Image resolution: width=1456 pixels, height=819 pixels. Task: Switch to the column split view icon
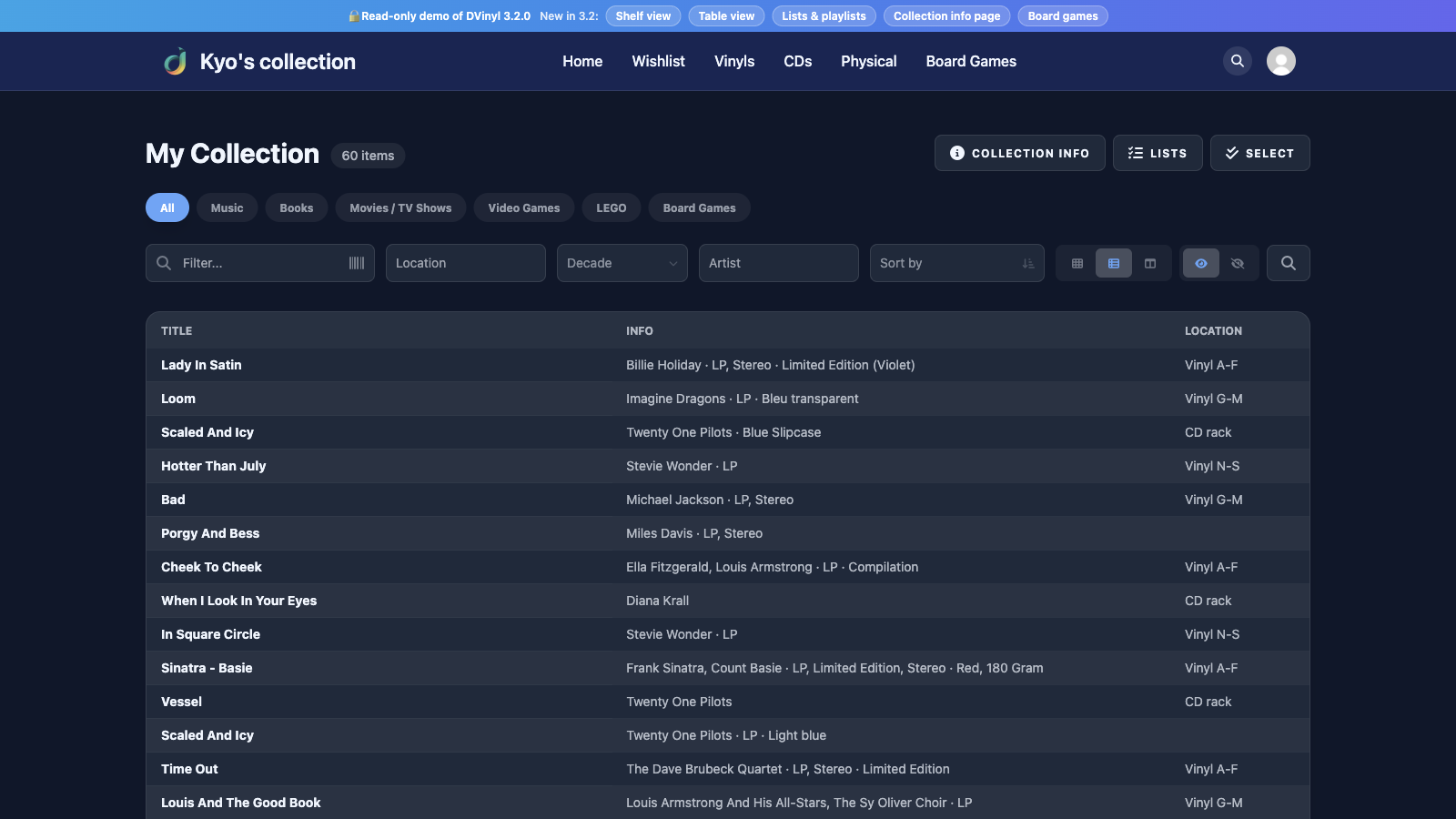pos(1150,263)
